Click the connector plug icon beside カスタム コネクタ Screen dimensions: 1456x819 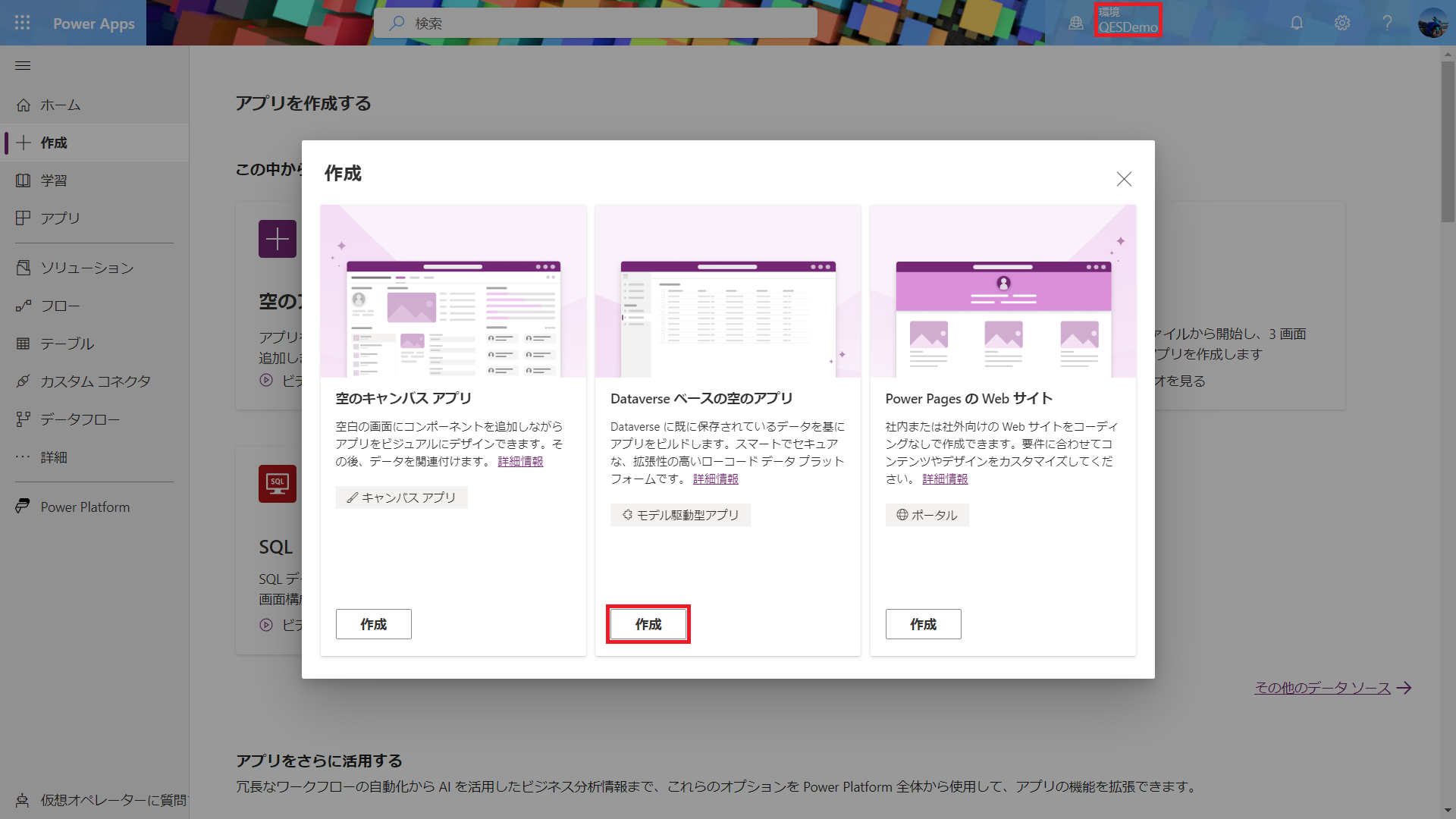click(24, 381)
